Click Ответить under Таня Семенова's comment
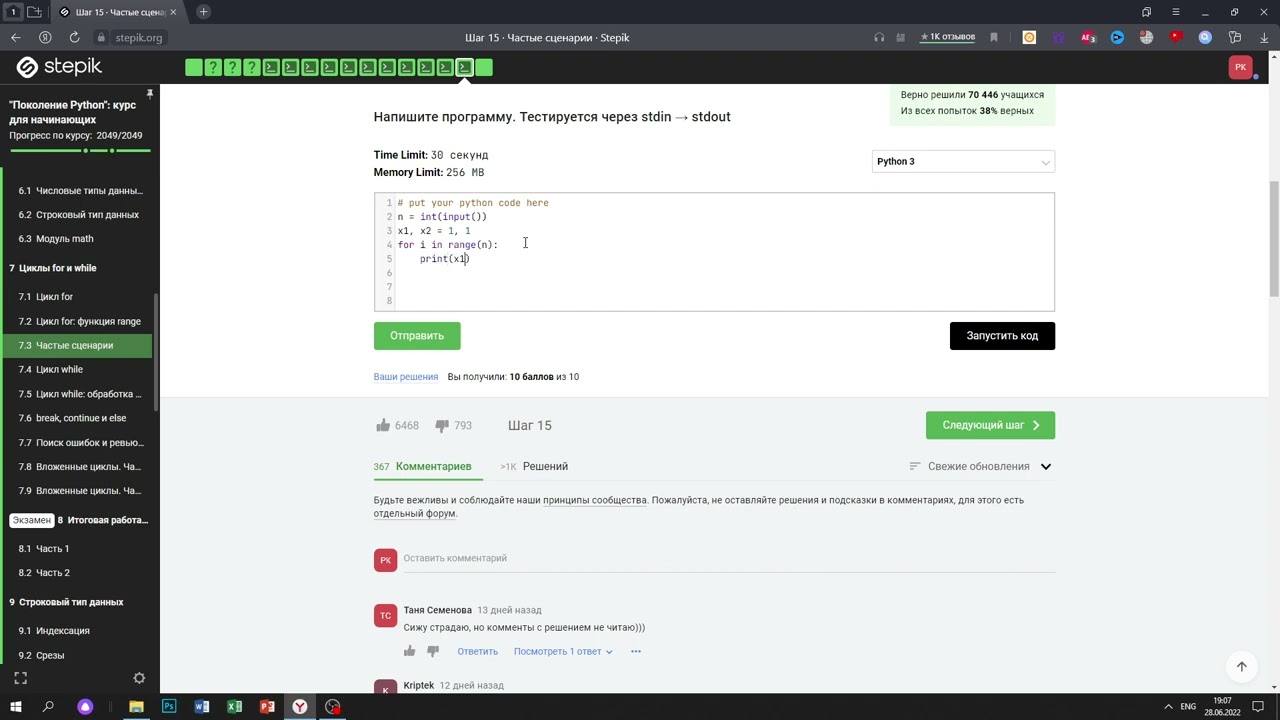 point(477,651)
